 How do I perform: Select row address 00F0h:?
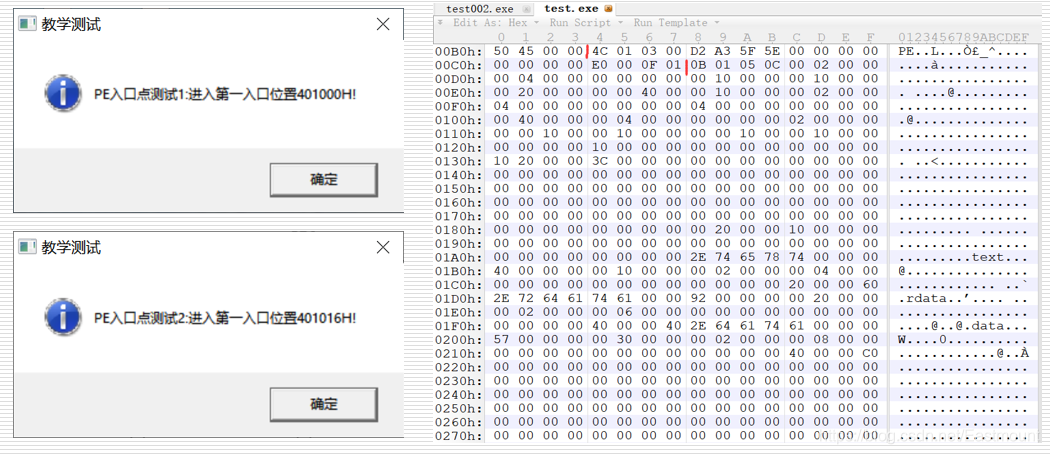tap(459, 106)
